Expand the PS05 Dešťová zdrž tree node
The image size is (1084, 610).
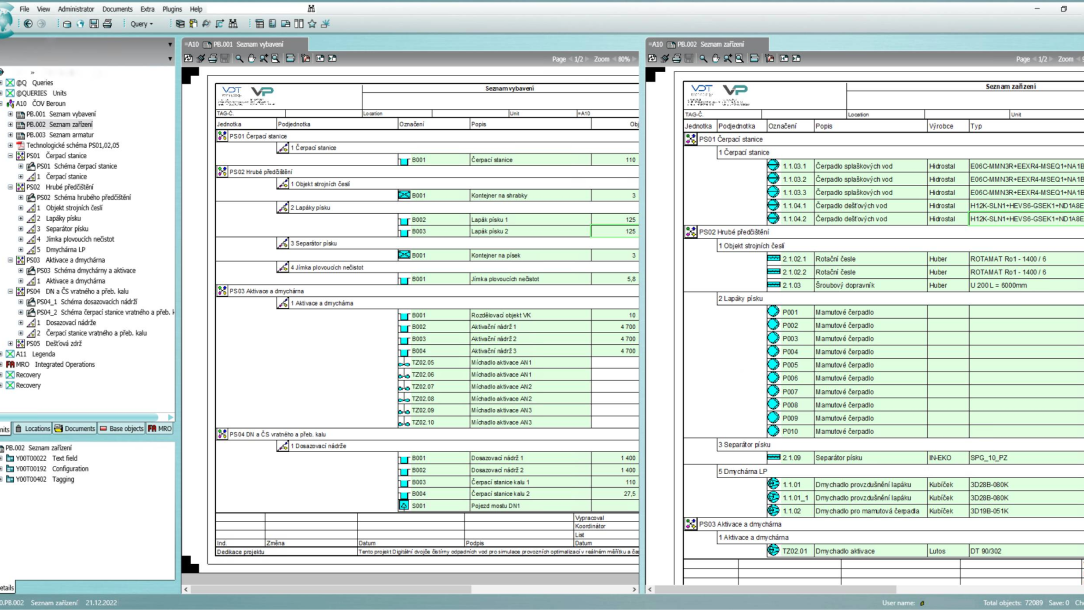point(11,344)
